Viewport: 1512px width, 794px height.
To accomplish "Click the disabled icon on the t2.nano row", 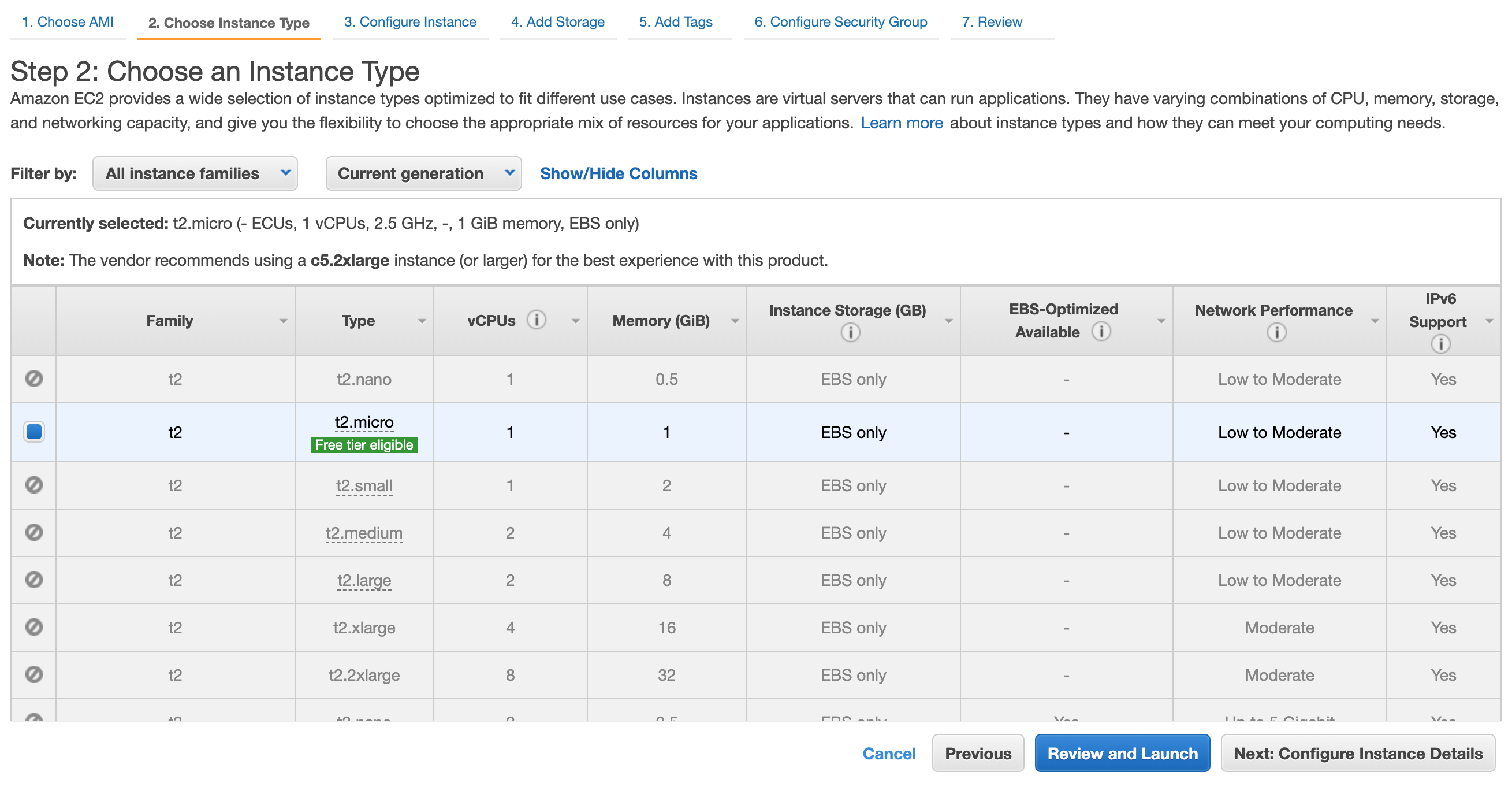I will 33,379.
